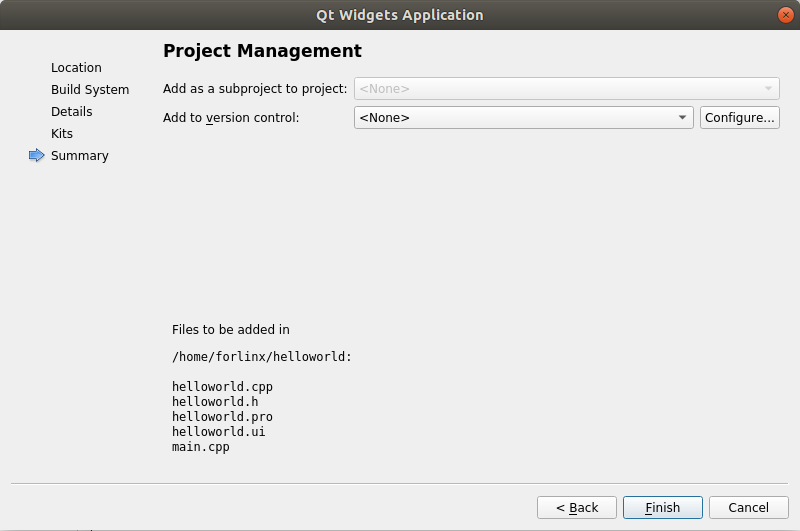
Task: Click helloworld.pro in the file list
Action: [222, 417]
